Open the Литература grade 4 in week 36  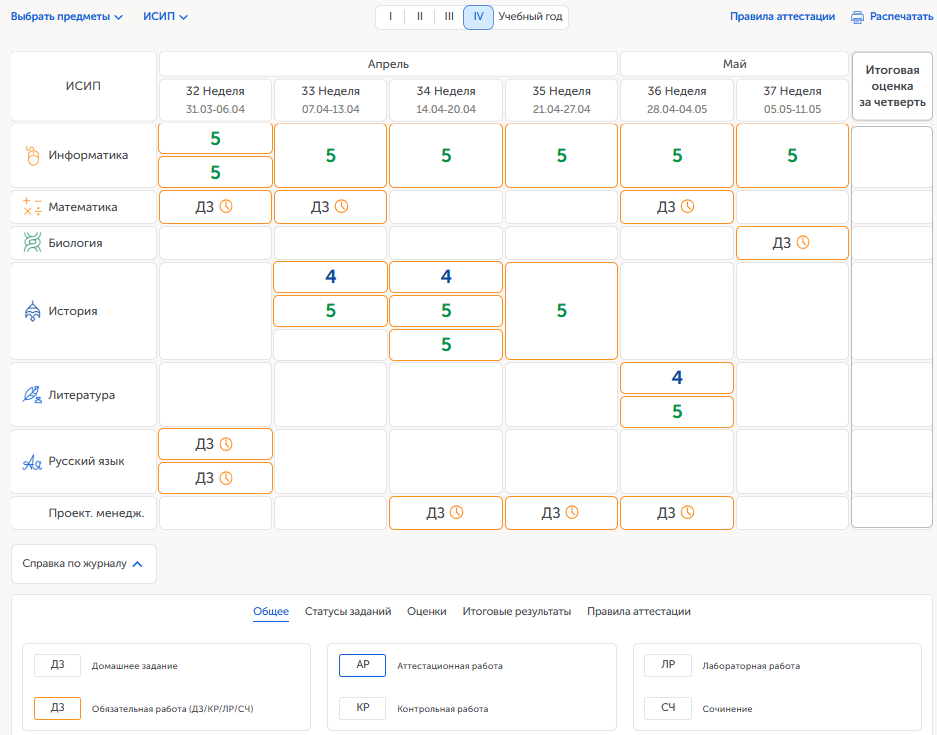coord(677,378)
